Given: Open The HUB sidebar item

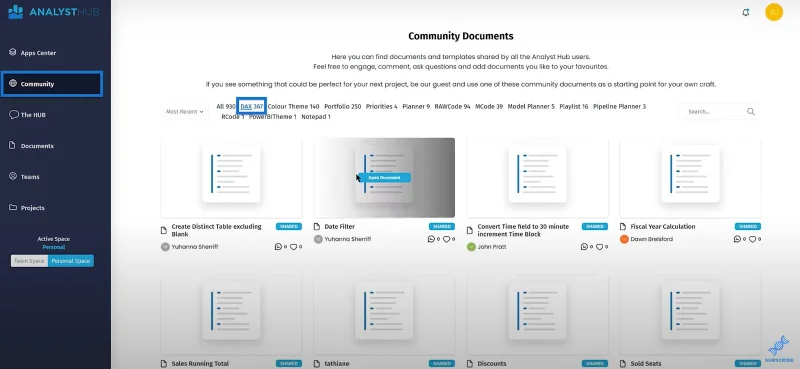Looking at the screenshot, I should (x=28, y=115).
